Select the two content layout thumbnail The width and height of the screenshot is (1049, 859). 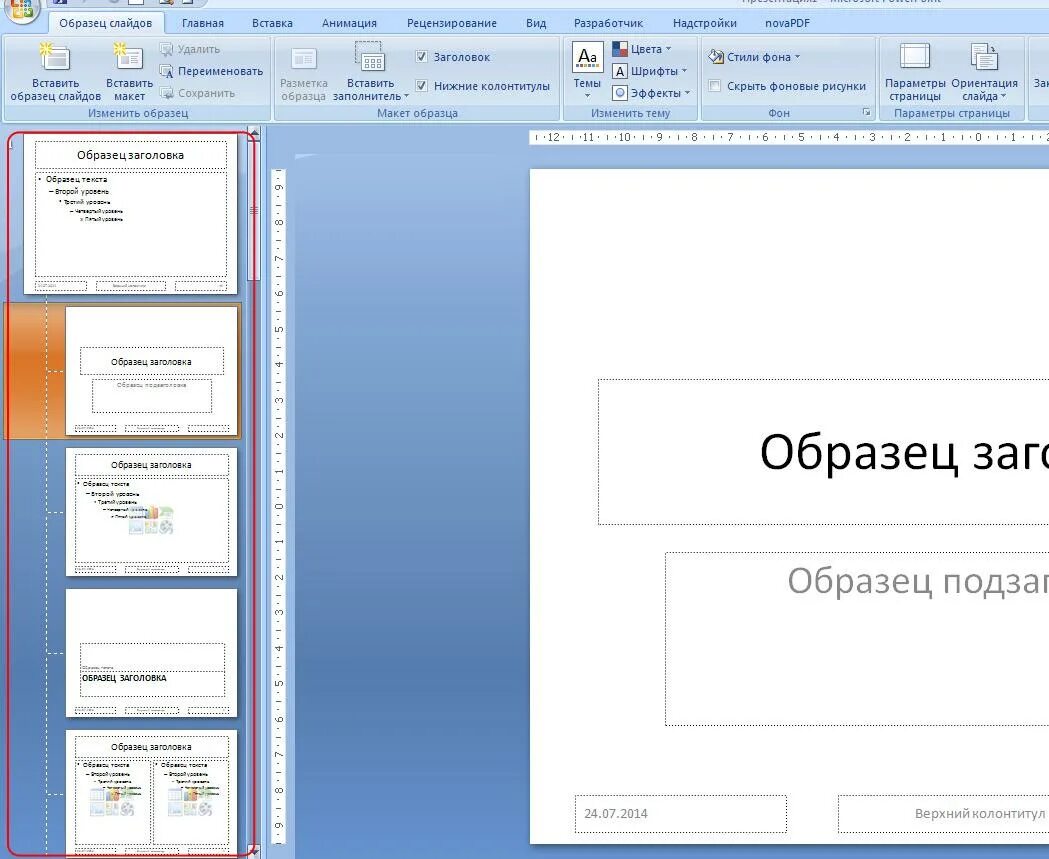(x=151, y=793)
